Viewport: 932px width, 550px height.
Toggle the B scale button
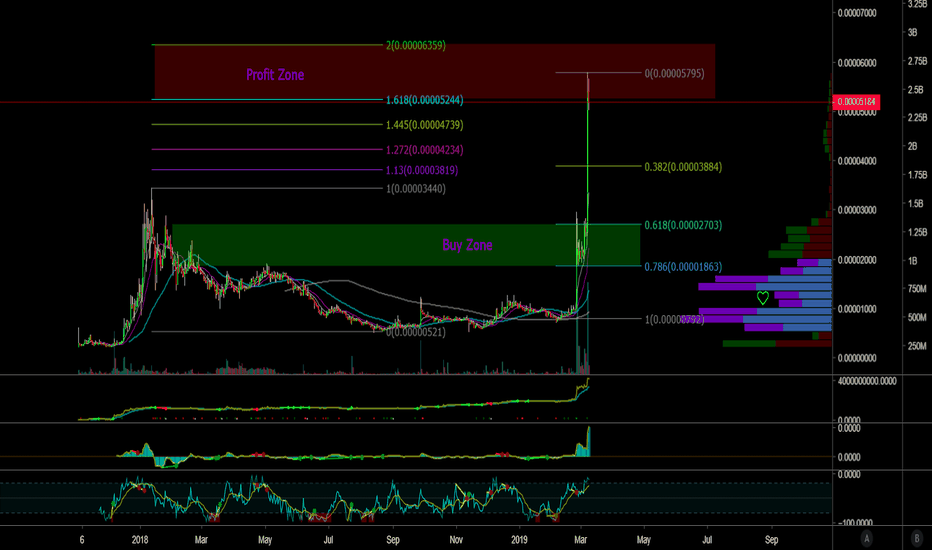916,539
